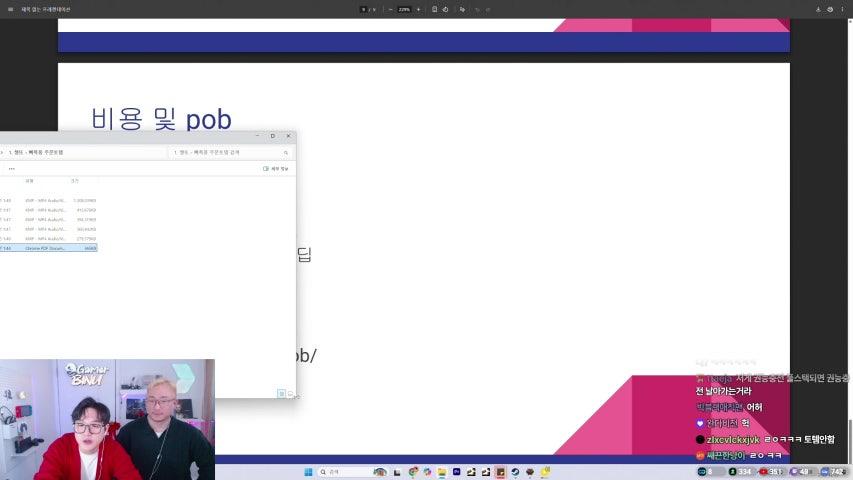
Task: Click the green viewer count 334 badge
Action: 740,472
